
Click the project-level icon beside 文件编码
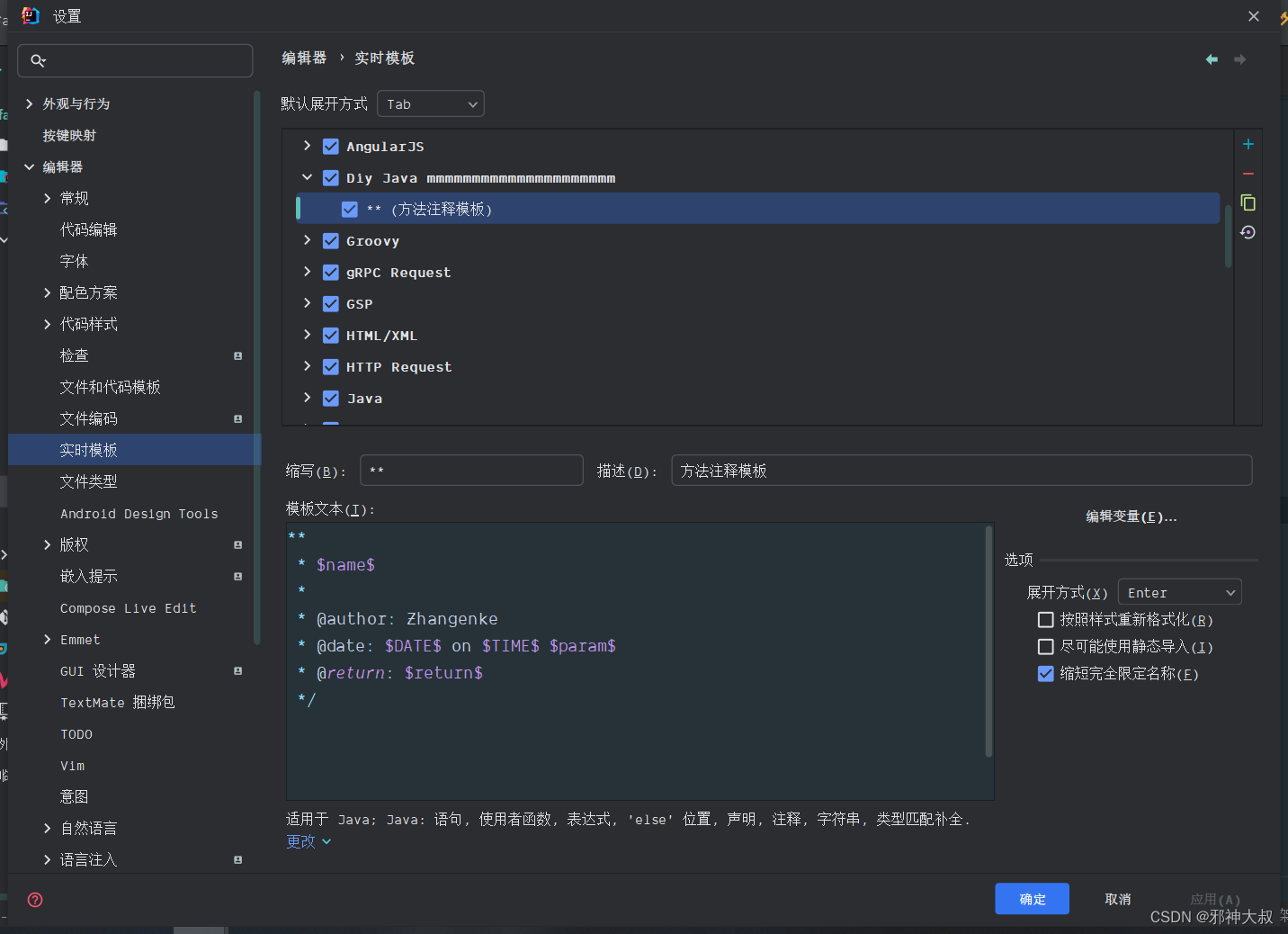click(x=237, y=419)
